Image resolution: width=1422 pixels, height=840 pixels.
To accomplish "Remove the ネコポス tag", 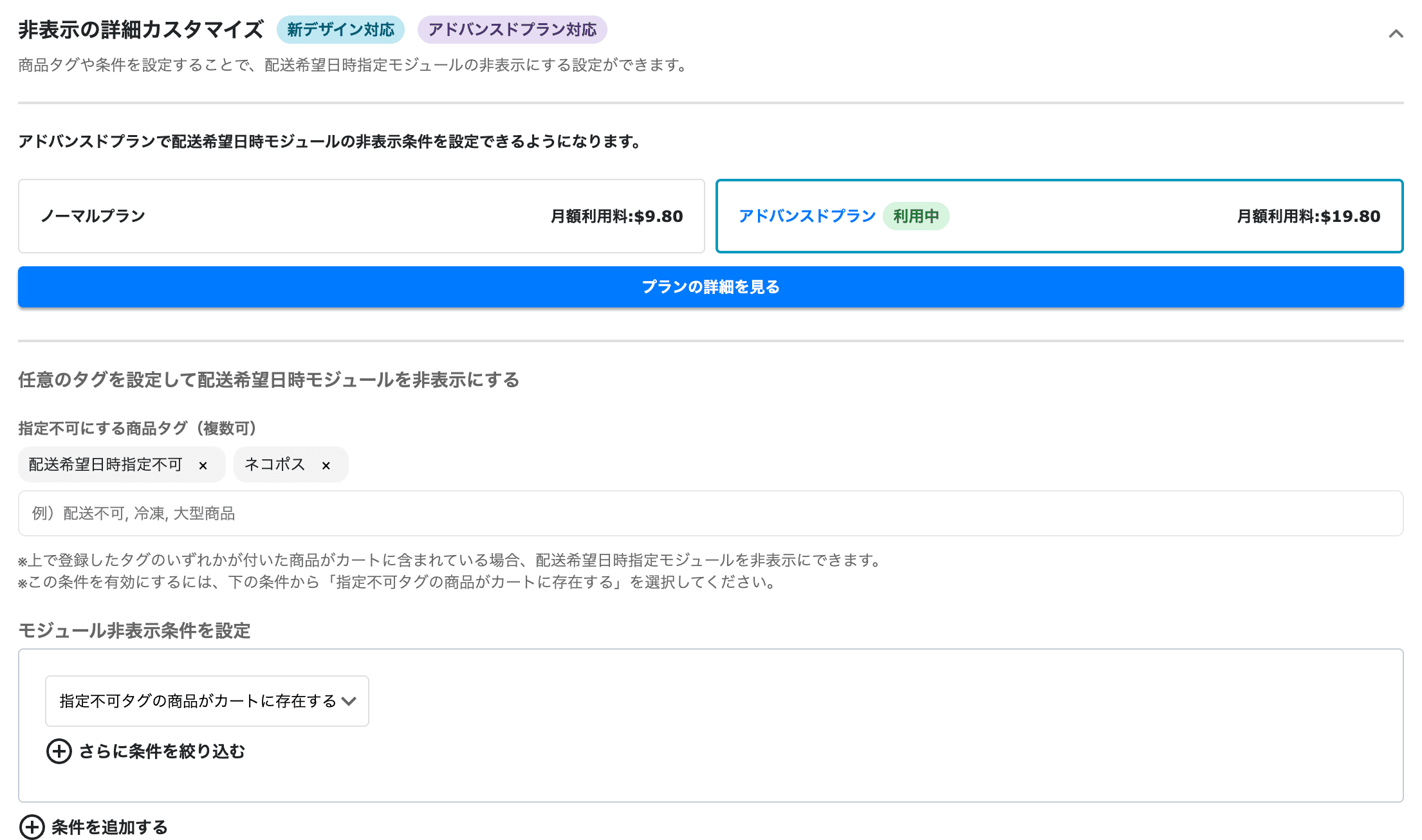I will [326, 464].
